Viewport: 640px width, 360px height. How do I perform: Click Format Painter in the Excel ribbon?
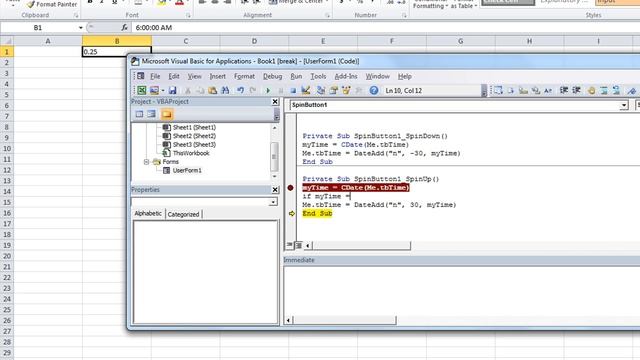[x=52, y=4]
